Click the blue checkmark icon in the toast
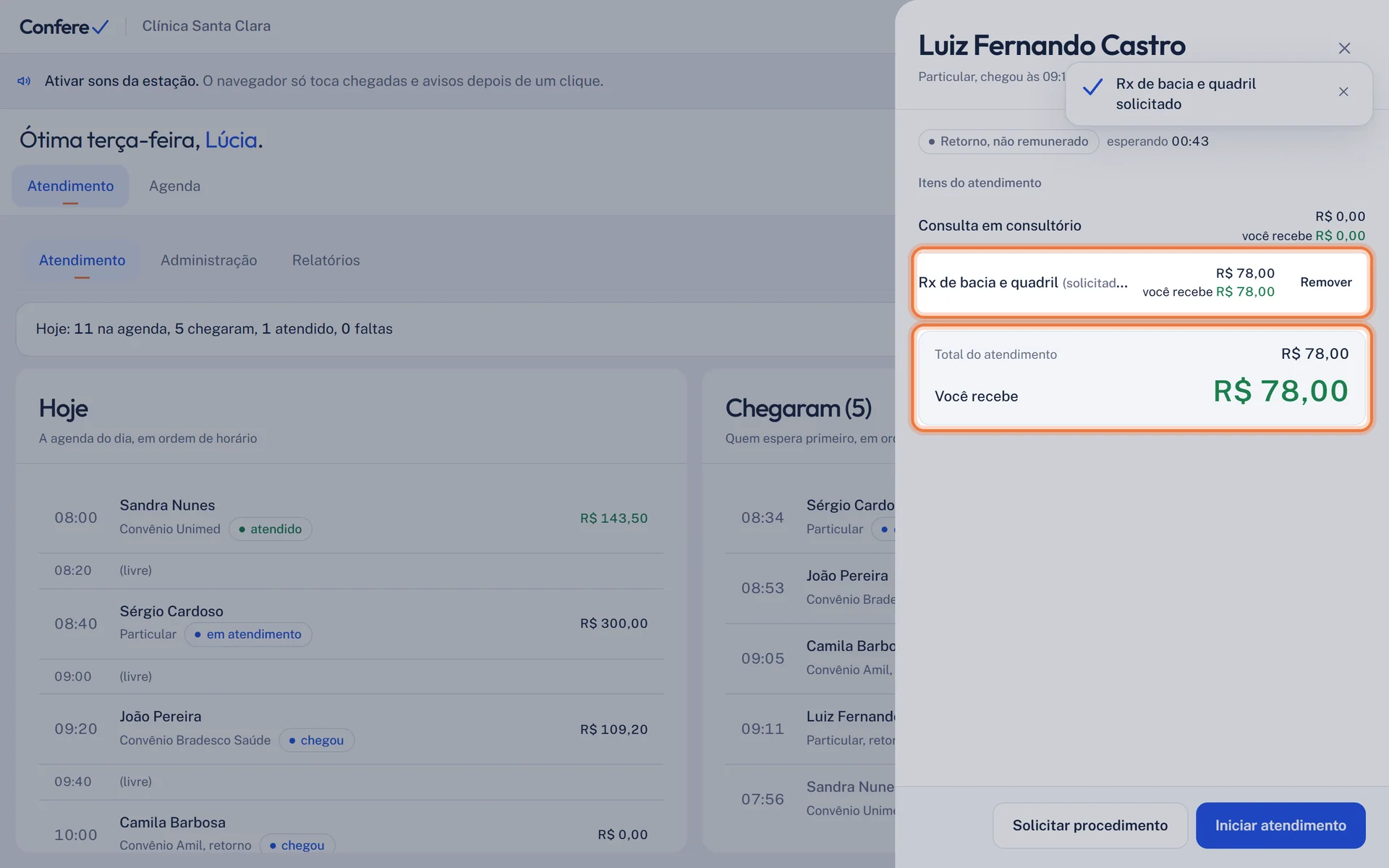This screenshot has width=1389, height=868. tap(1092, 88)
